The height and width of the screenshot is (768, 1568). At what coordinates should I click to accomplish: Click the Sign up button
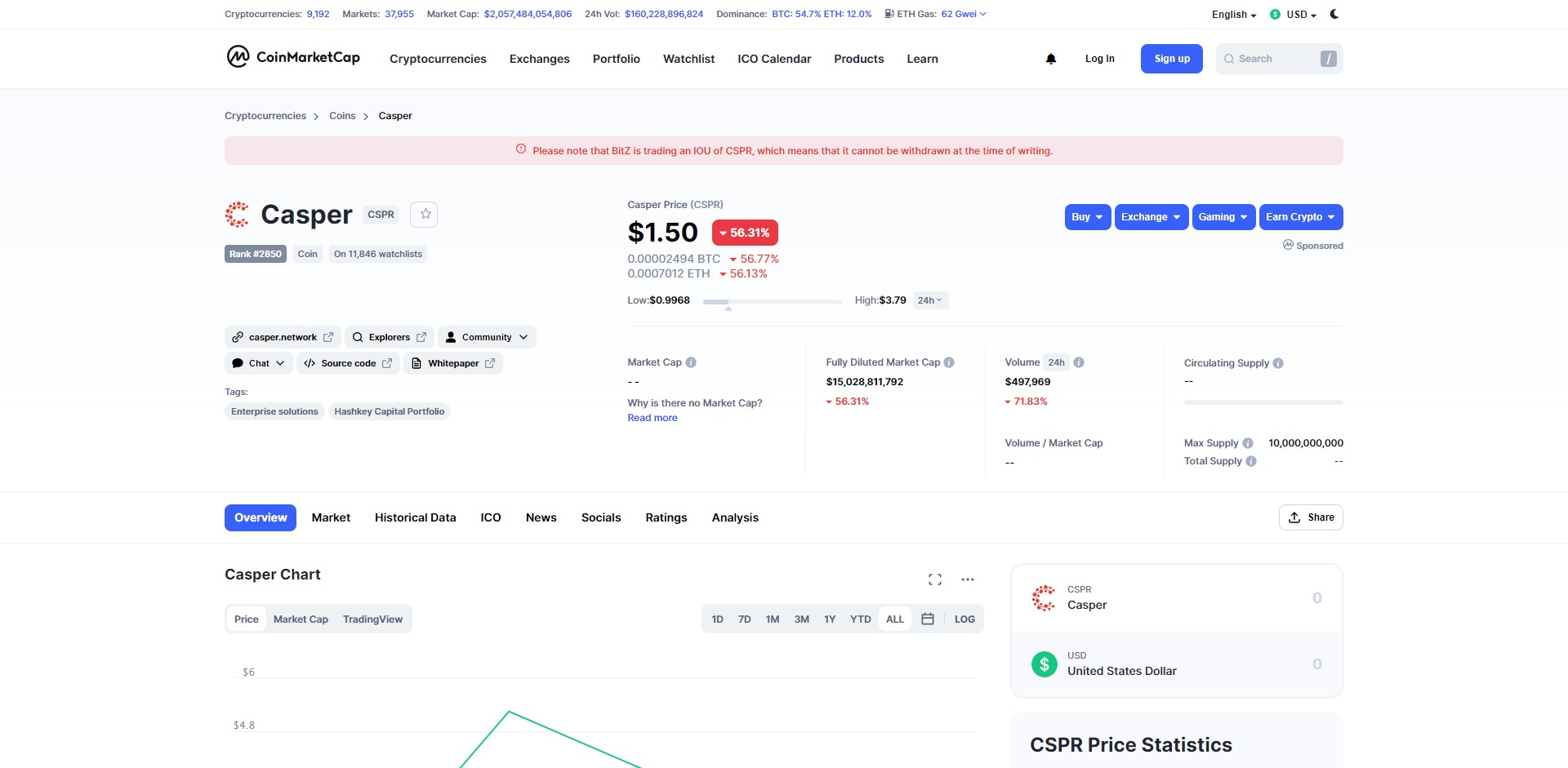[x=1171, y=58]
